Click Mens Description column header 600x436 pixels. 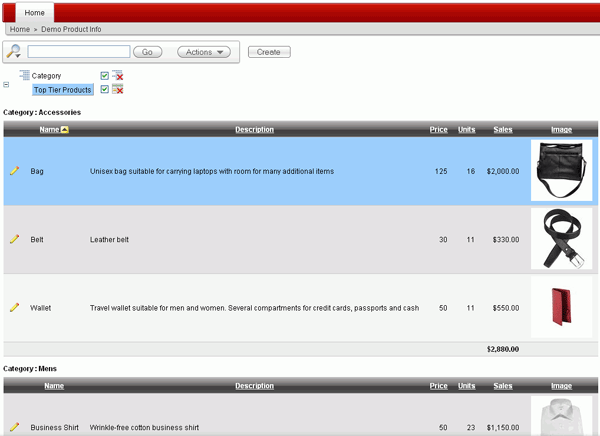[x=254, y=386]
